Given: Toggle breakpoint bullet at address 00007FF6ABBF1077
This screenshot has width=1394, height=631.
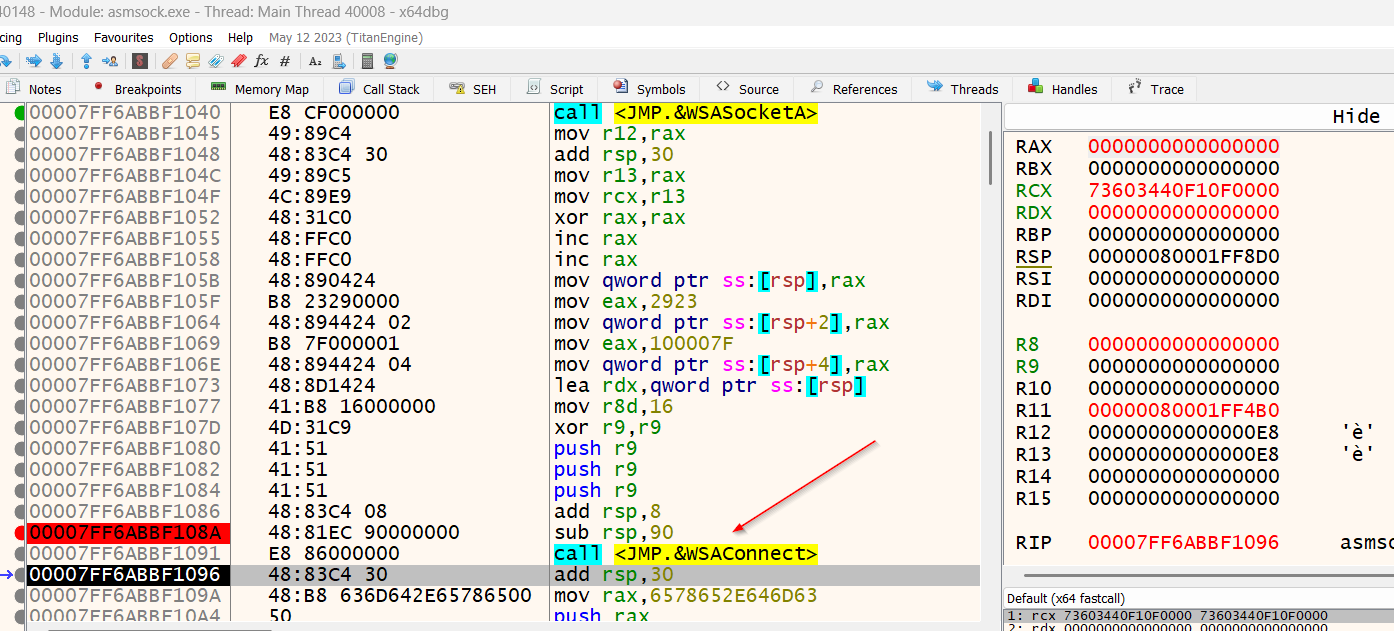Looking at the screenshot, I should (20, 406).
